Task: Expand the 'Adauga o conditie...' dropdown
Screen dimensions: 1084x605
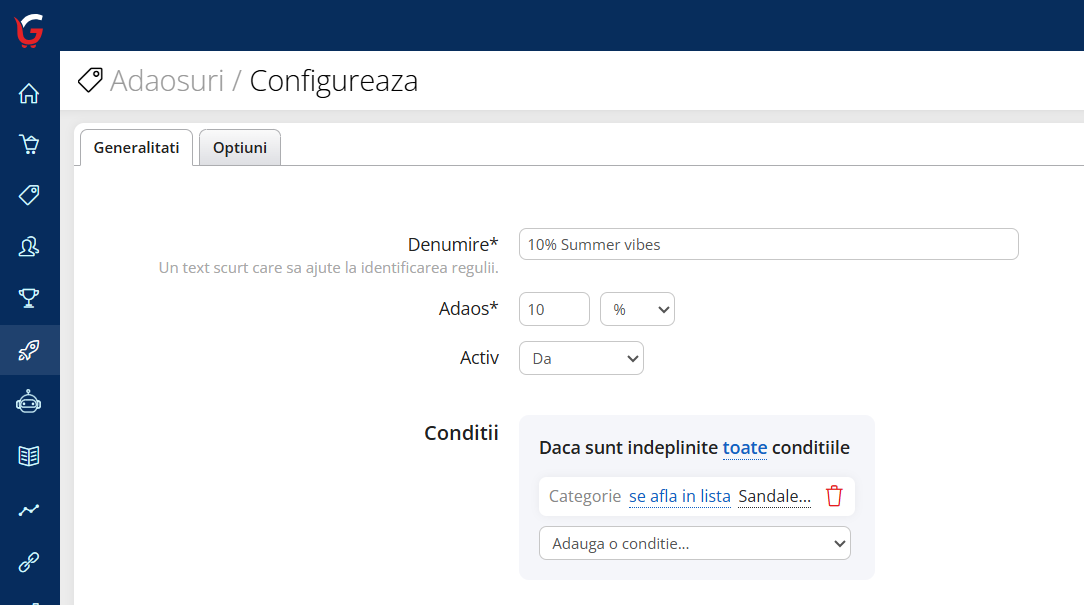Action: click(x=695, y=543)
